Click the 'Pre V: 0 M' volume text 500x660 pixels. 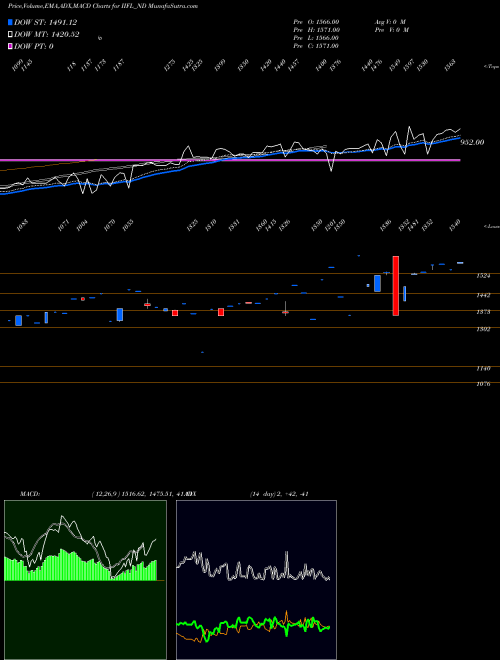tap(392, 30)
